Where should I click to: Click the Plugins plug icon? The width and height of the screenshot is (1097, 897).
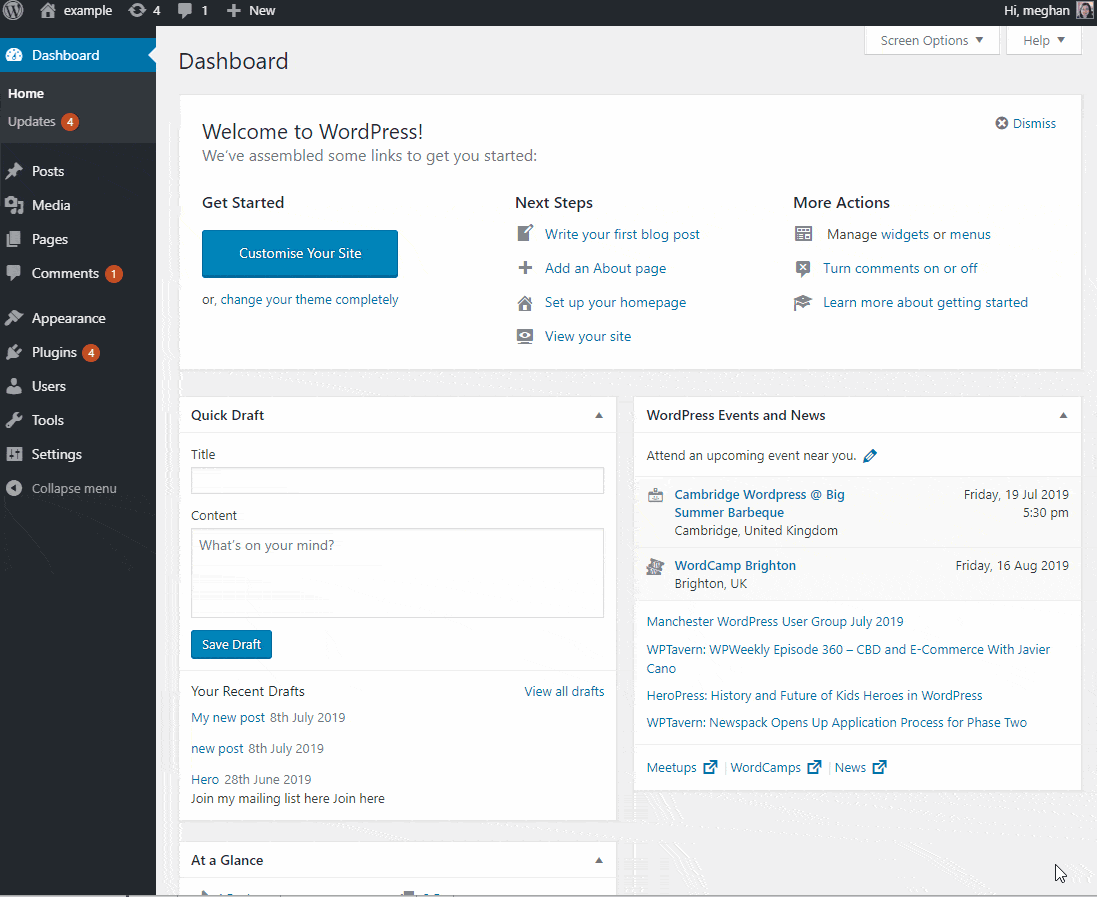14,352
